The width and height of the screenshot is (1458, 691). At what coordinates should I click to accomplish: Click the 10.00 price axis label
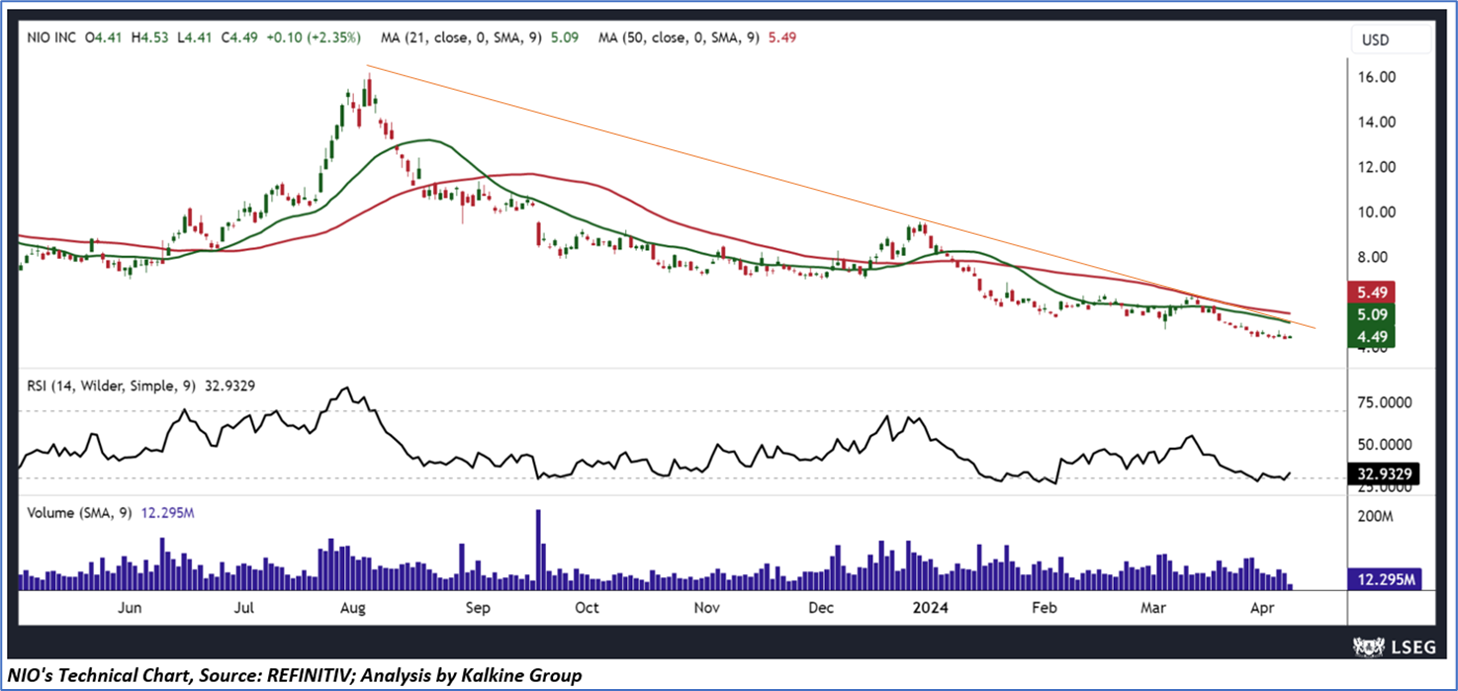pos(1378,212)
